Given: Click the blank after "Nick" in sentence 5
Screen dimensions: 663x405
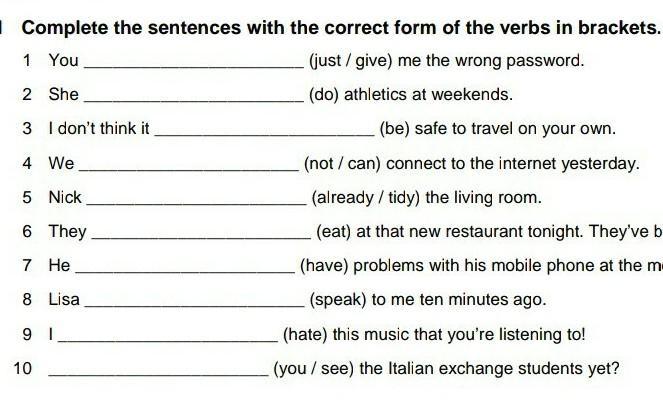Looking at the screenshot, I should (197, 198).
